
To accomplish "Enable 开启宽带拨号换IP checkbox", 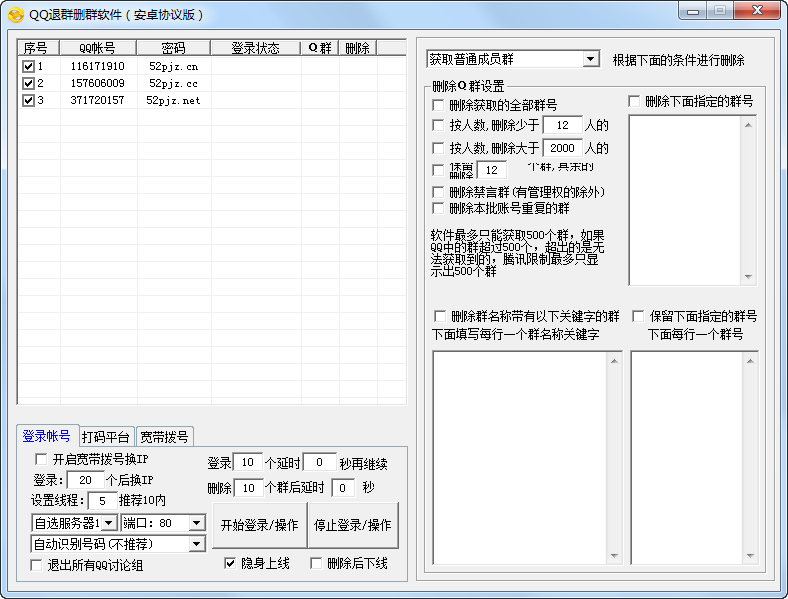I will coord(41,459).
